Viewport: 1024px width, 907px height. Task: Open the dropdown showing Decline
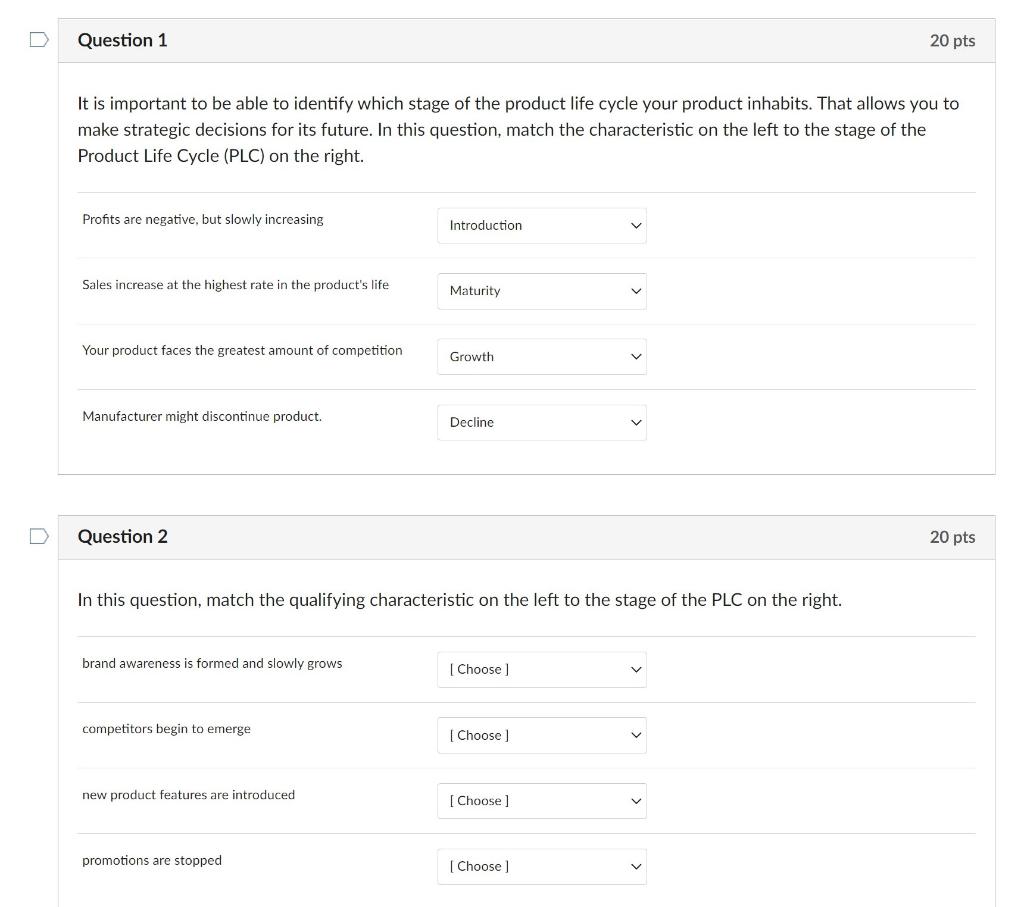coord(541,422)
